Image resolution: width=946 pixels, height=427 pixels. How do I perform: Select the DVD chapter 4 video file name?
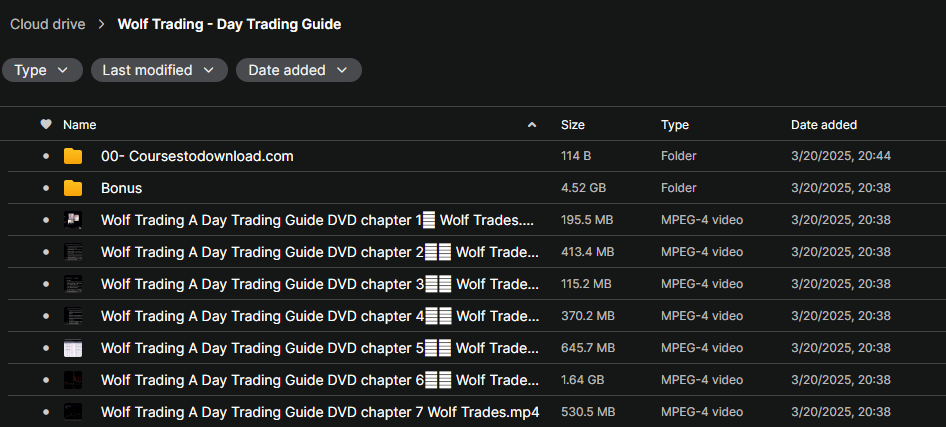[x=320, y=316]
